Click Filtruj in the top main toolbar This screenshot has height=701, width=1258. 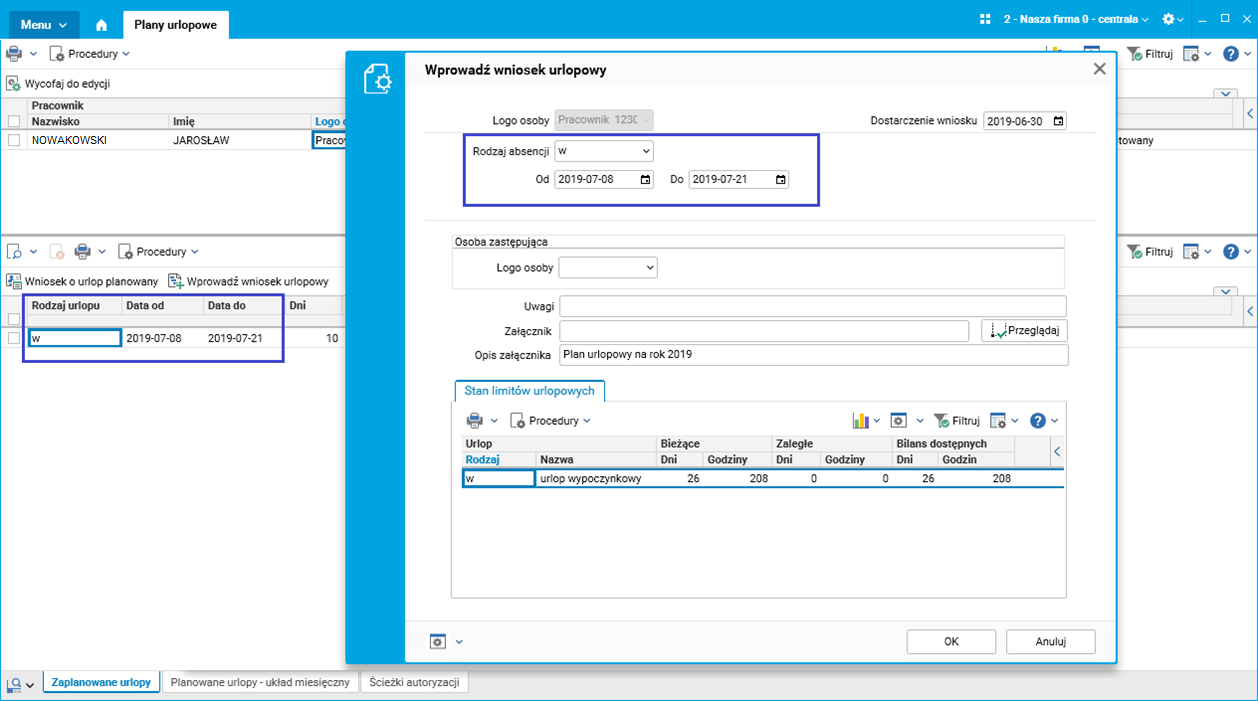coord(1150,54)
